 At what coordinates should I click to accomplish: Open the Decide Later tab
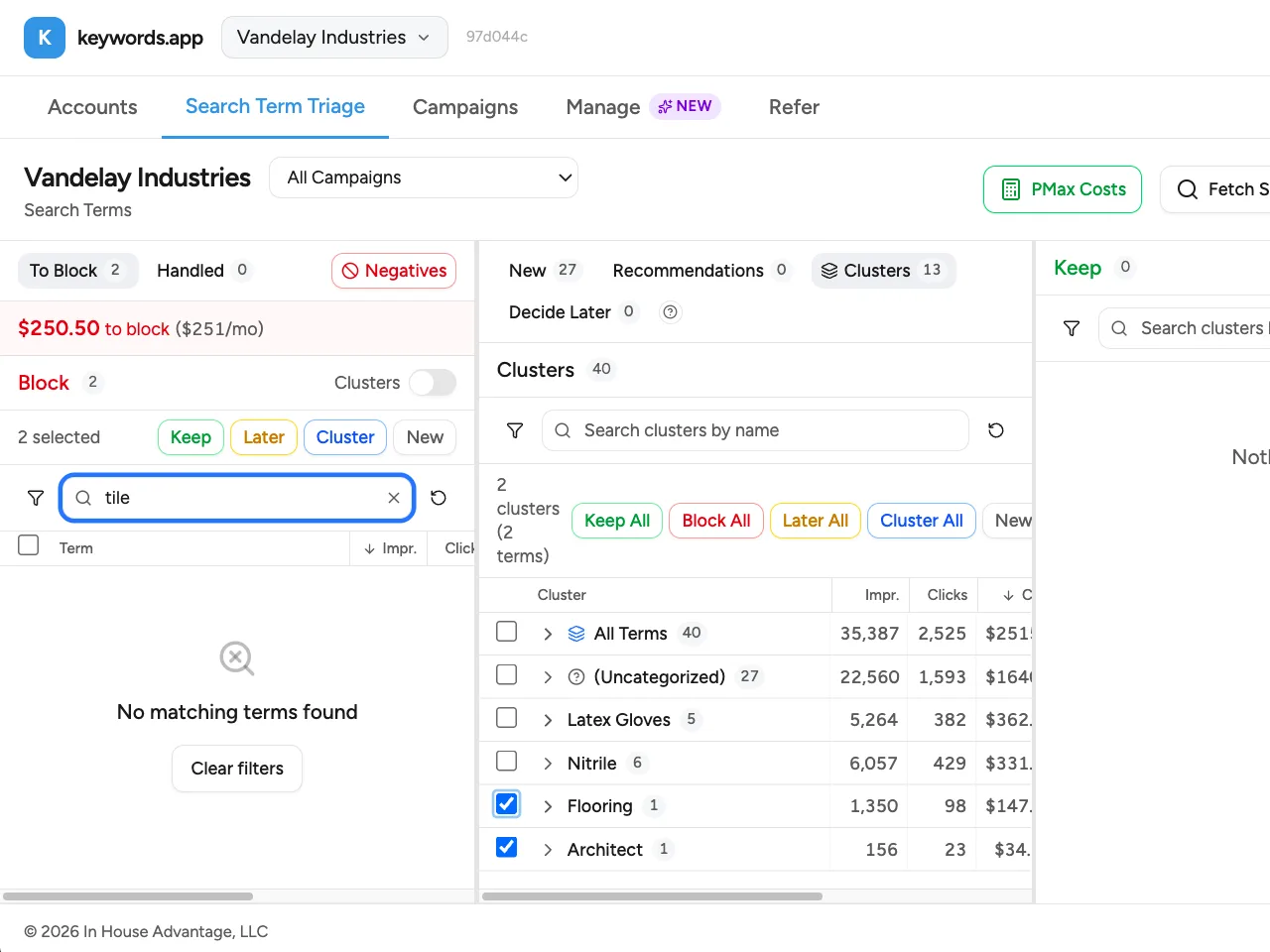(x=572, y=312)
